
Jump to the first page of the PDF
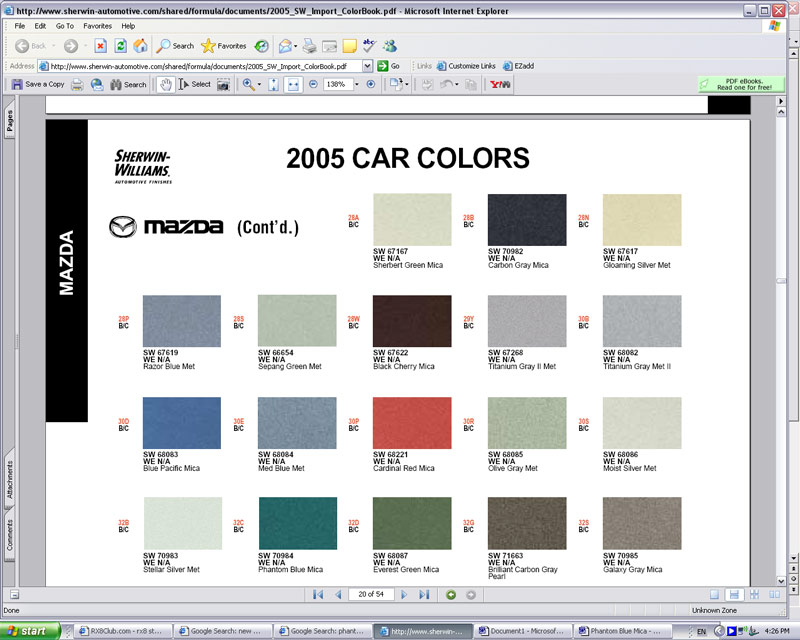click(x=318, y=595)
